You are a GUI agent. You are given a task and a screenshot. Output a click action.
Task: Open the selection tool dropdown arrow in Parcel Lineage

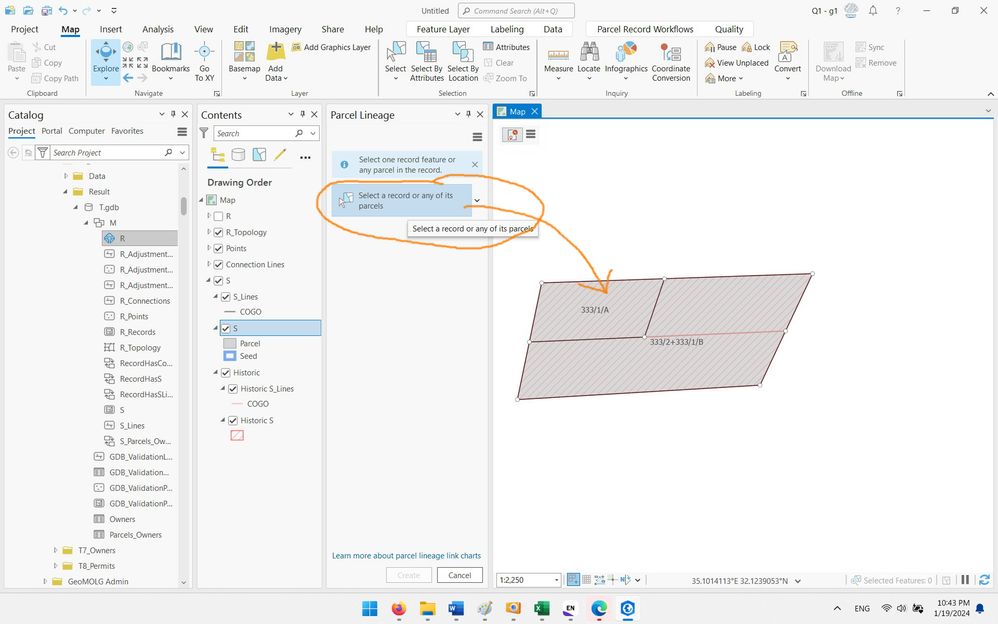(x=477, y=201)
